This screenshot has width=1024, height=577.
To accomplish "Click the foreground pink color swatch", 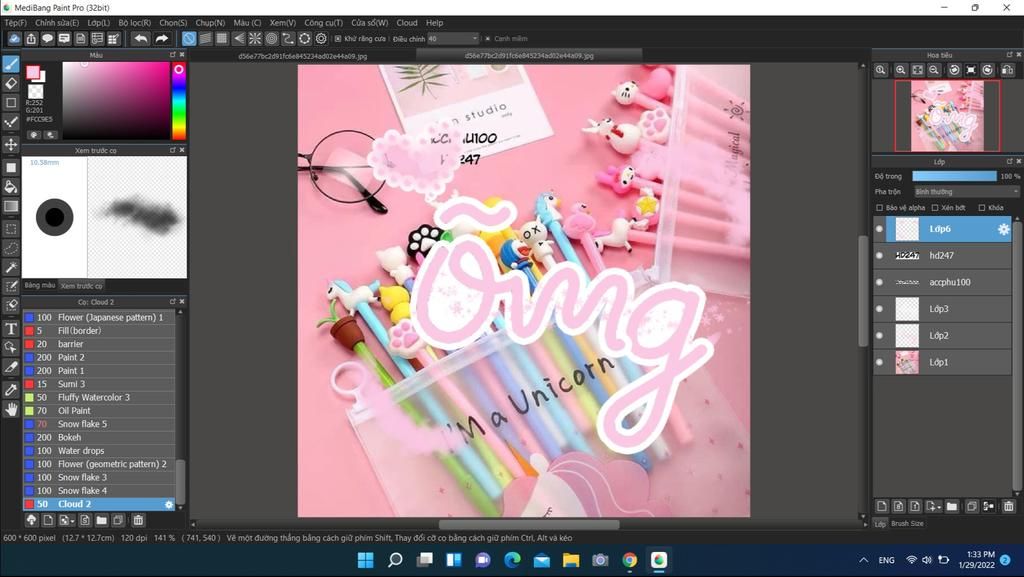I will (33, 72).
